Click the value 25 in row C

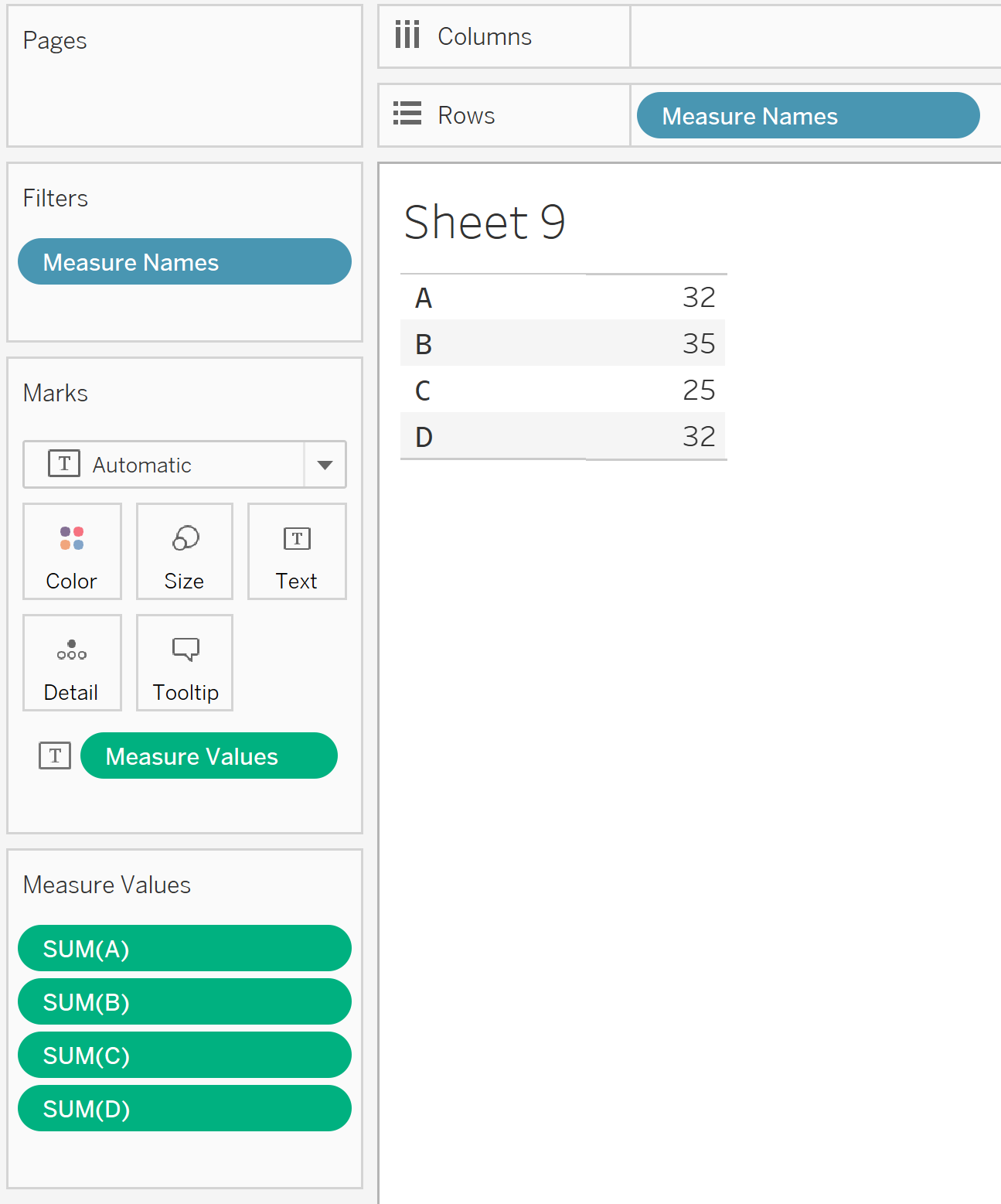(699, 391)
